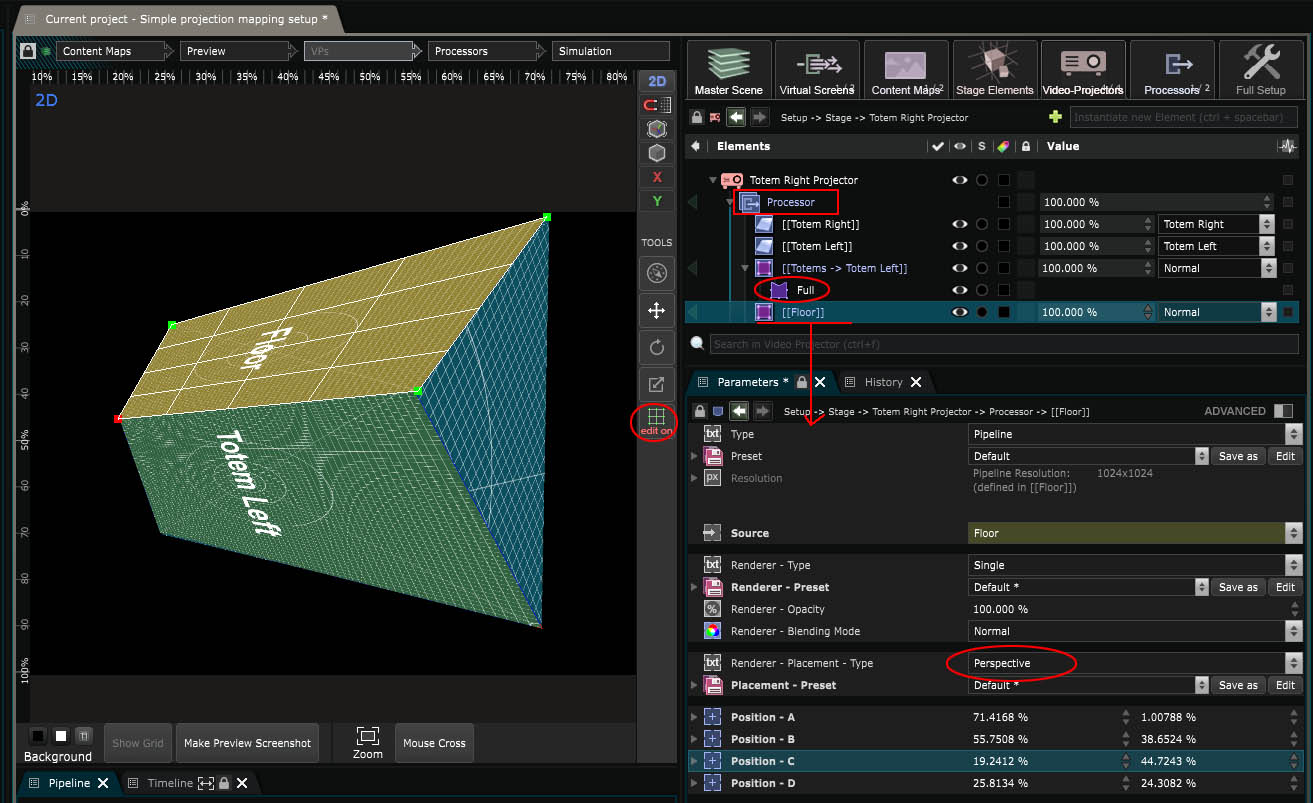Click Make Preview Screenshot button

247,743
